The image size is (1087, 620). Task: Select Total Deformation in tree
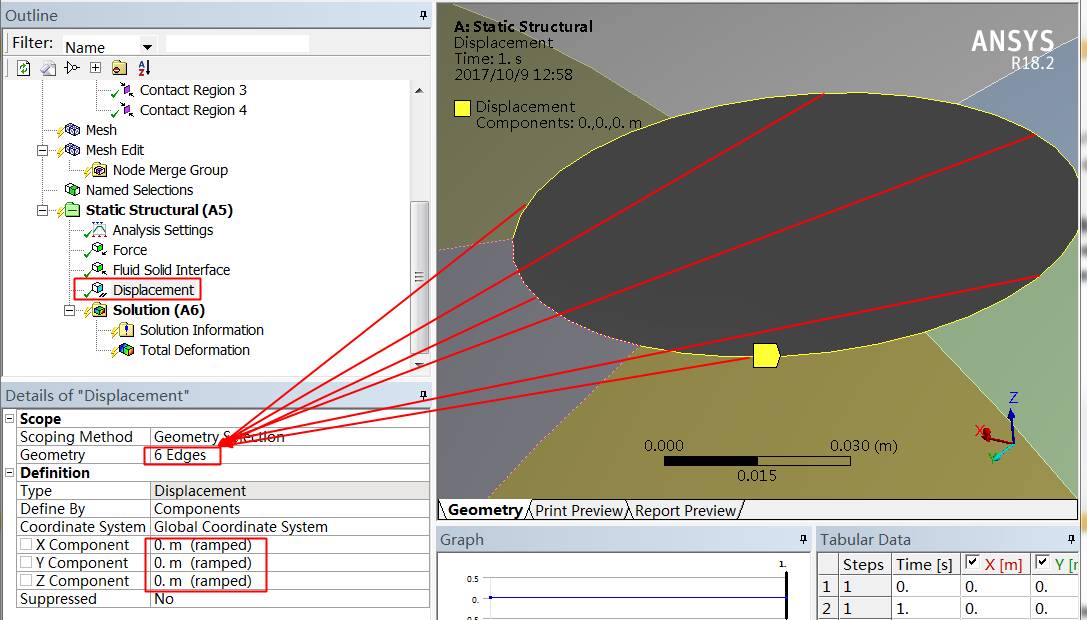coord(195,350)
